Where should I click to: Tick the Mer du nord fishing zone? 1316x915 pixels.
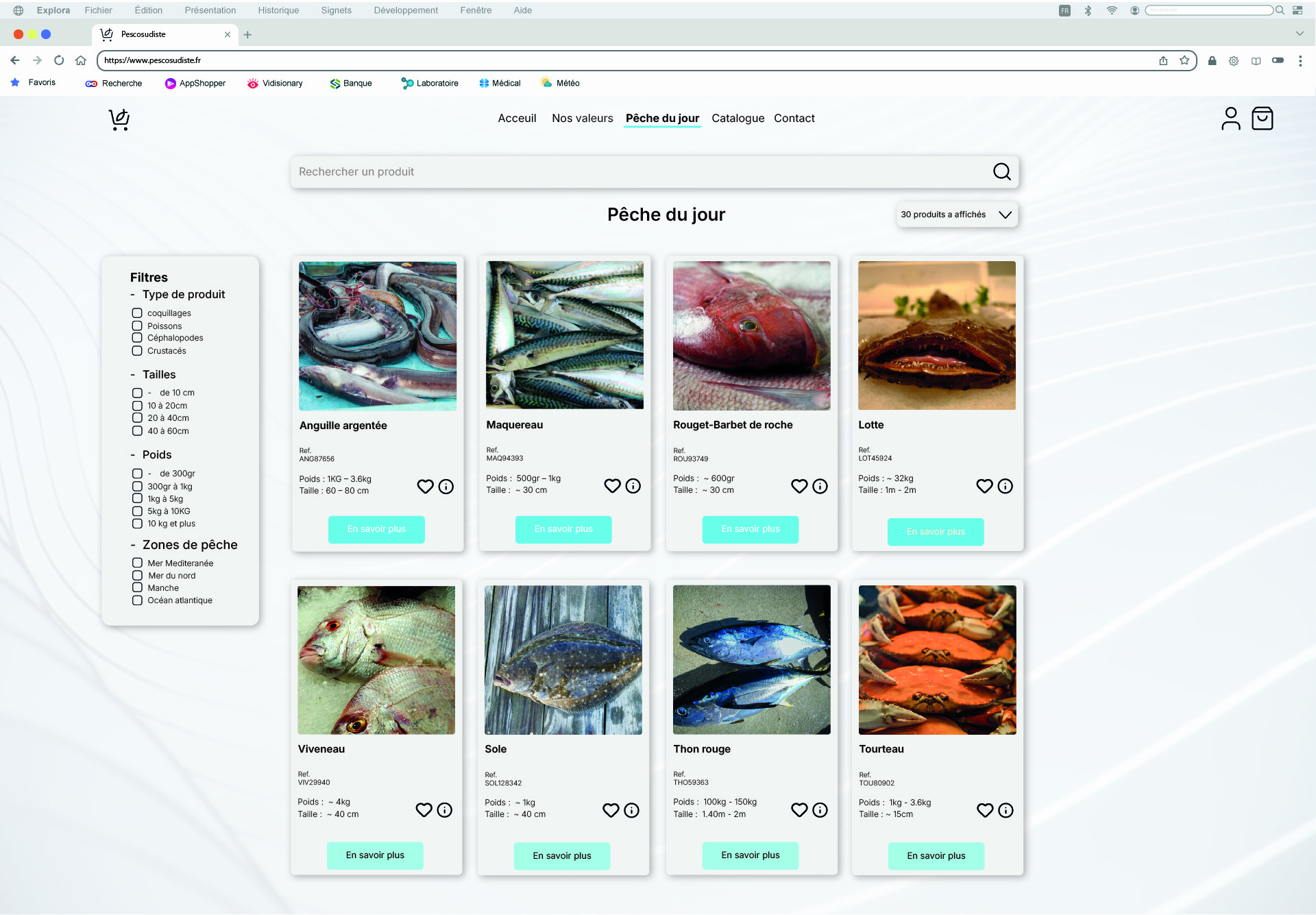(137, 576)
